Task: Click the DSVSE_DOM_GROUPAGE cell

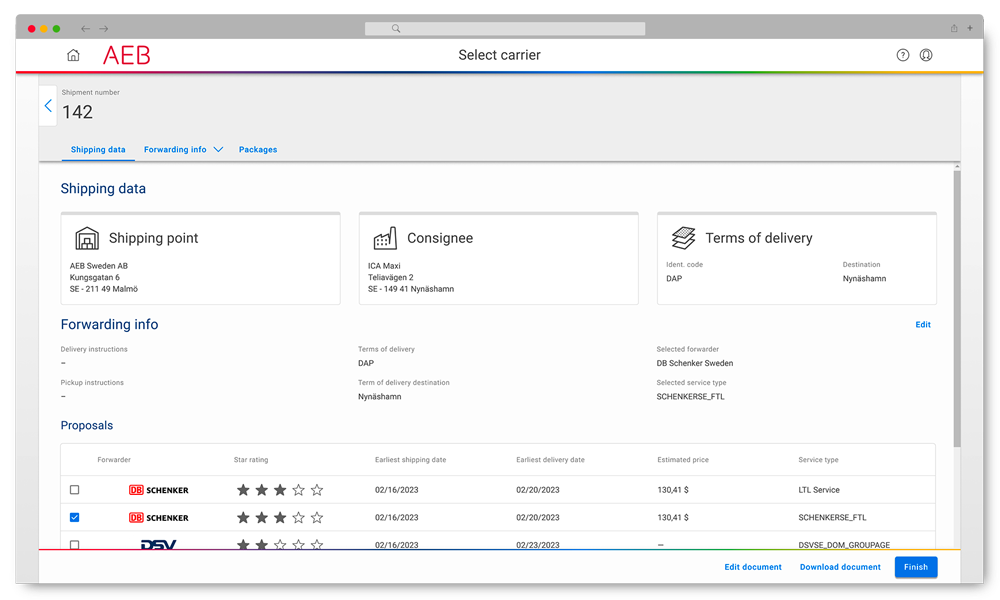Action: tap(844, 545)
